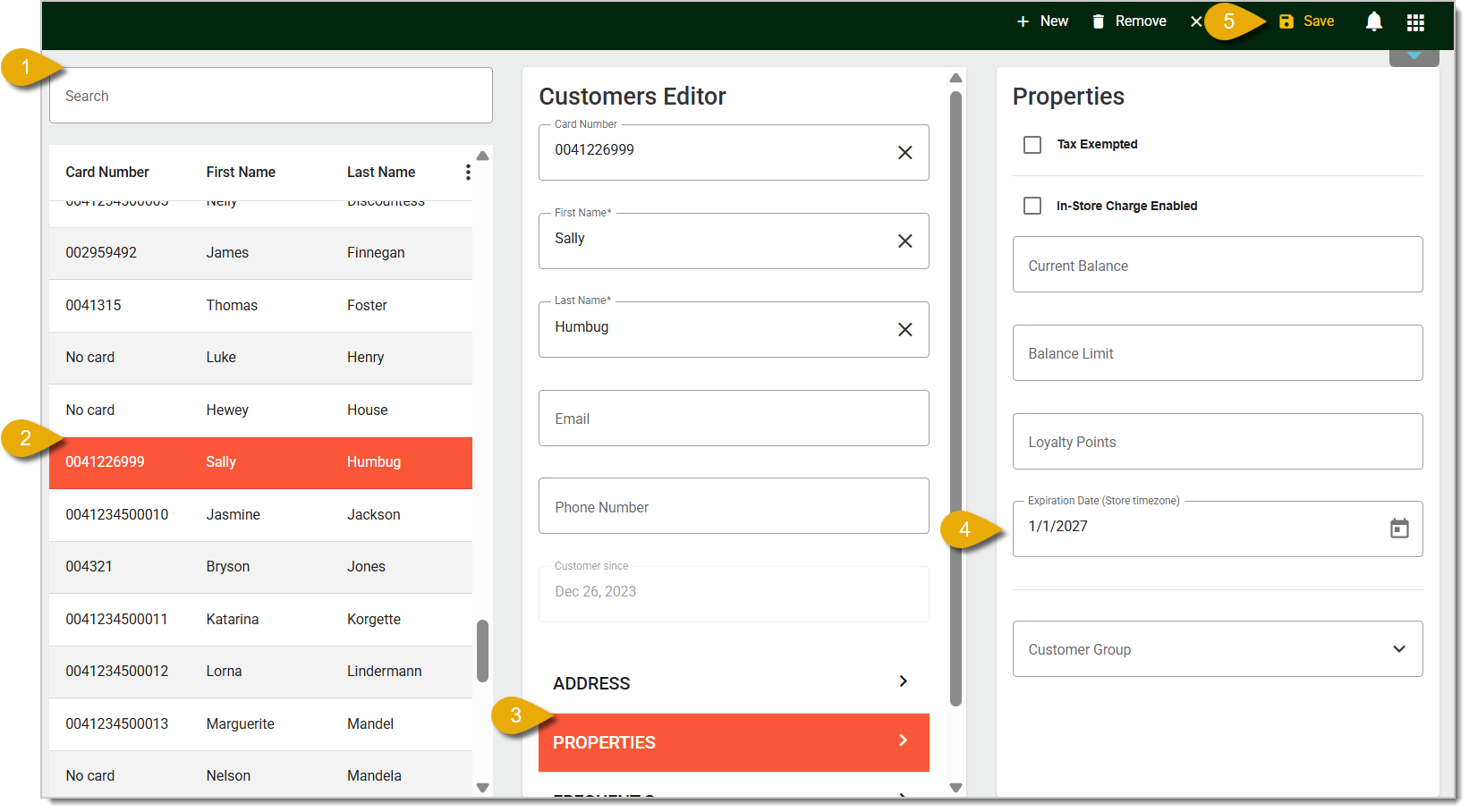Select the Lorna Lindermann row
1469x812 pixels.
coord(260,672)
